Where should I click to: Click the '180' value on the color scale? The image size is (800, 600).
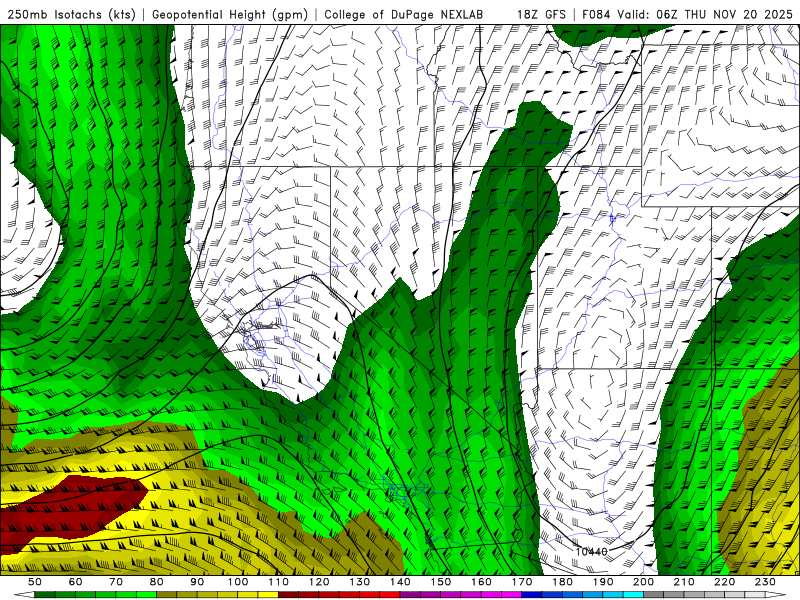point(562,582)
